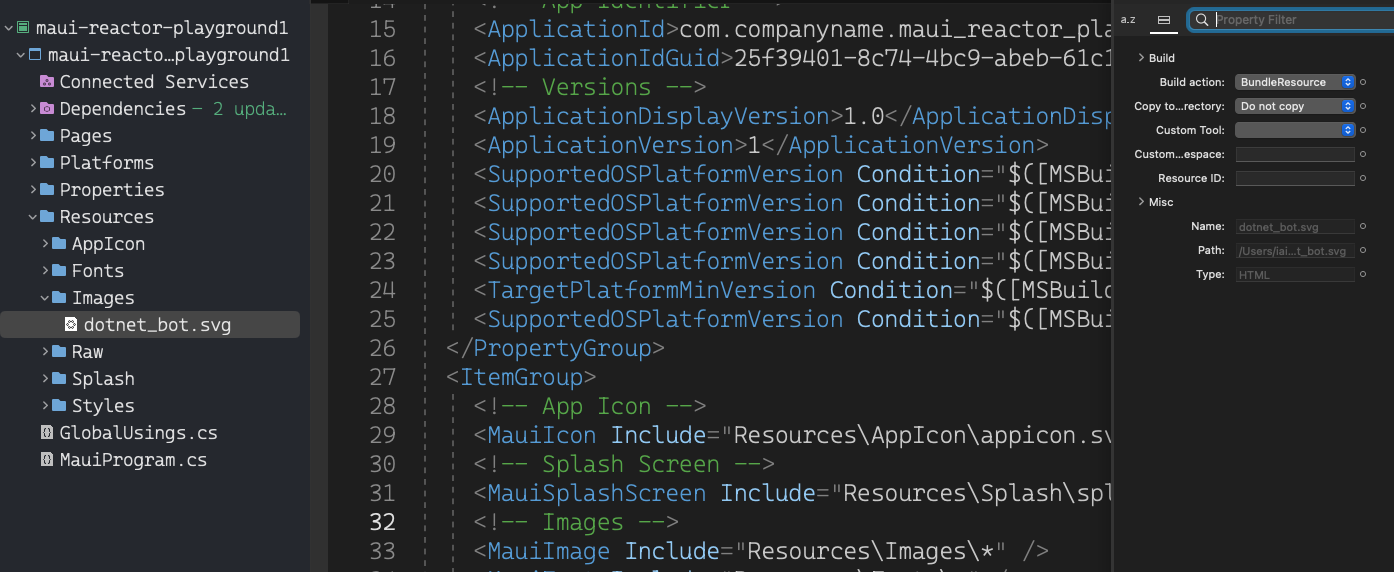Click the circle indicator beside Custom namespace field

(x=1363, y=154)
